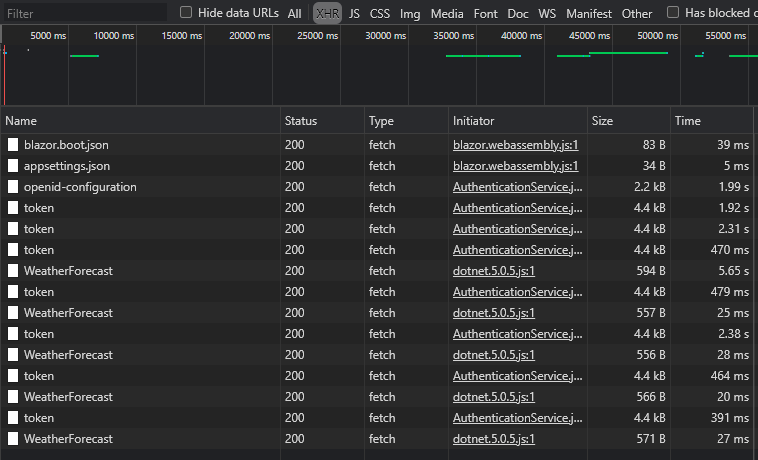758x460 pixels.
Task: Click the 39 ms time cell
Action: pyautogui.click(x=733, y=145)
